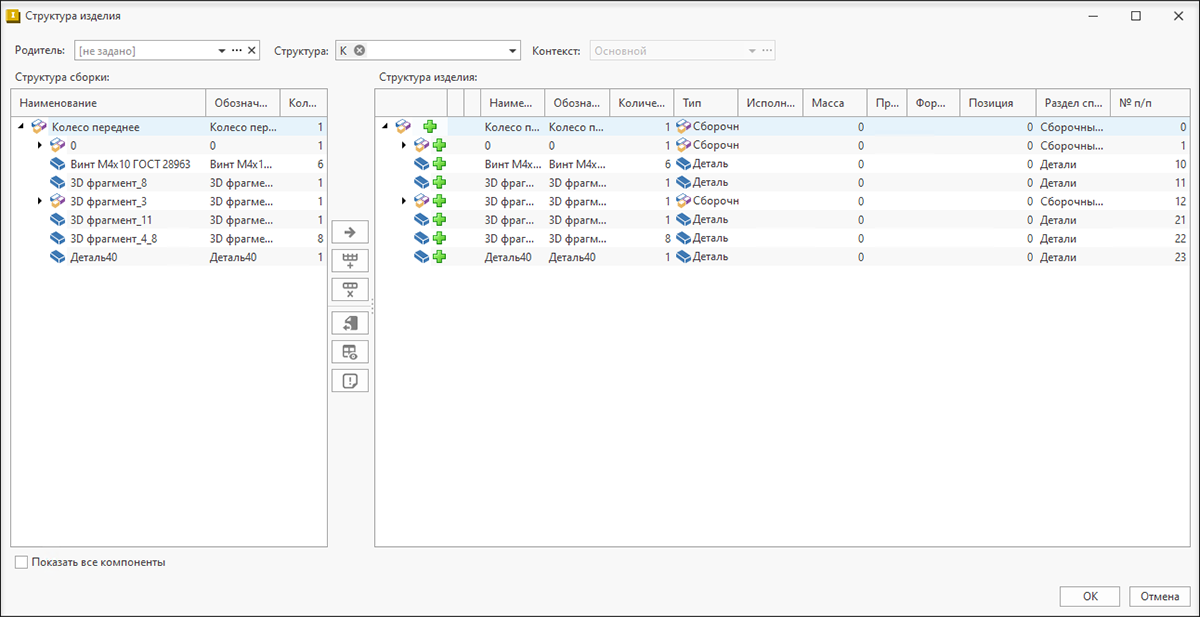
Task: Open the Родитель dropdown arrow
Action: coord(221,50)
